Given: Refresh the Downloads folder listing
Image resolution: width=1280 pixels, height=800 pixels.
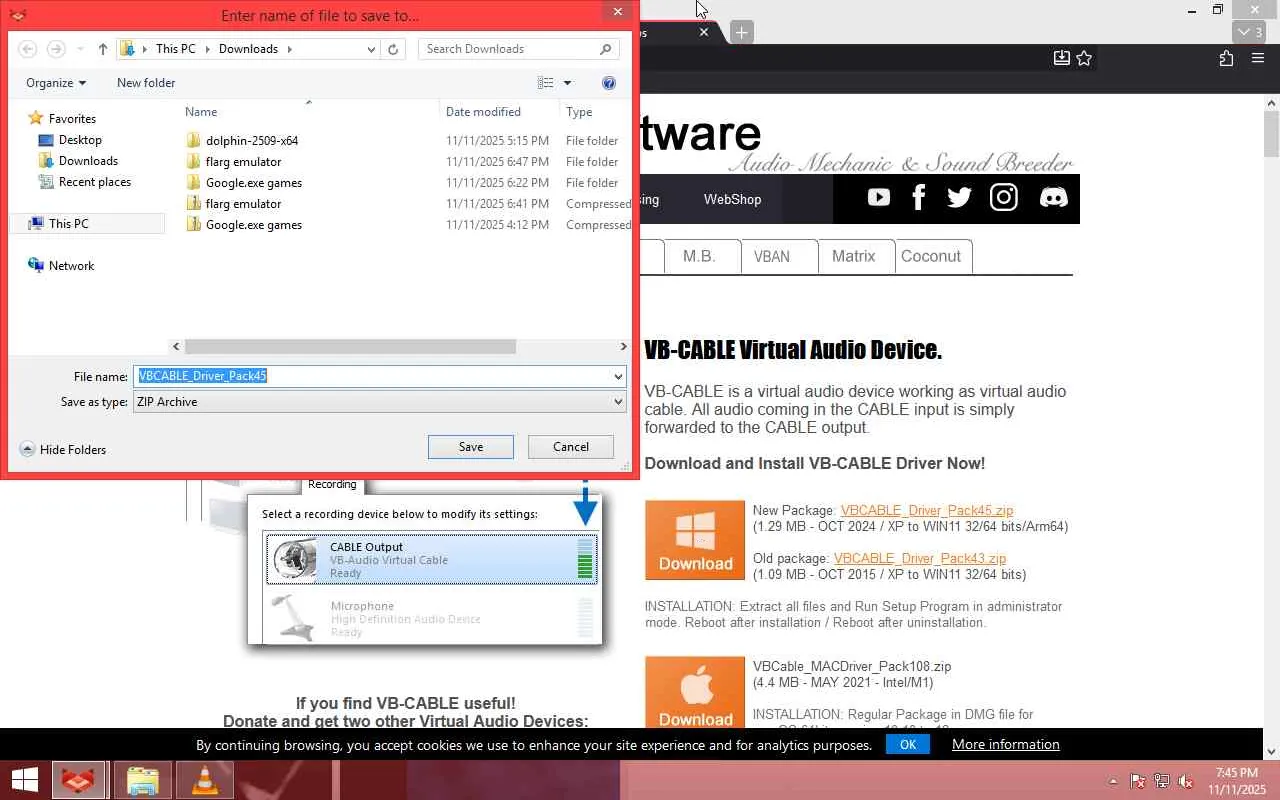Looking at the screenshot, I should click(393, 48).
